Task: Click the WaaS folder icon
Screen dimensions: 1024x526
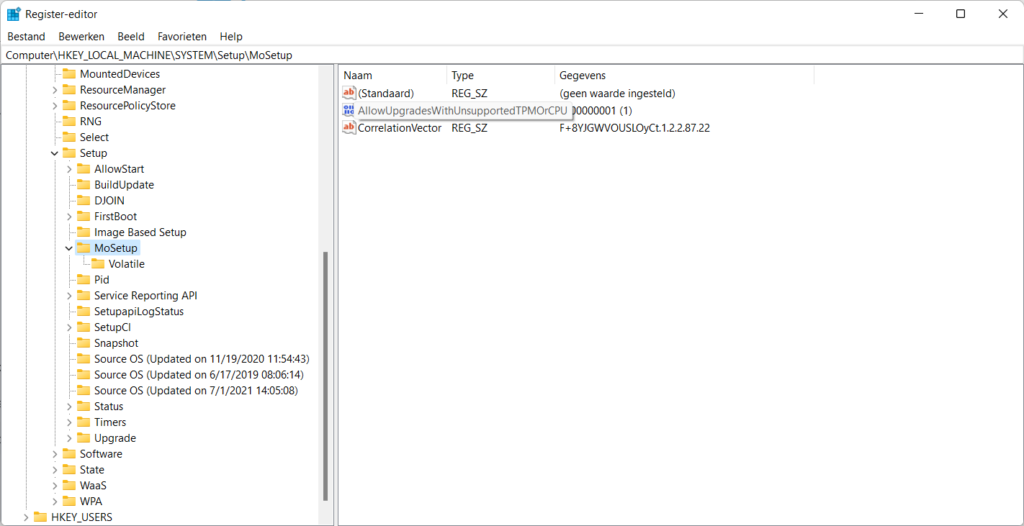Action: pyautogui.click(x=69, y=485)
